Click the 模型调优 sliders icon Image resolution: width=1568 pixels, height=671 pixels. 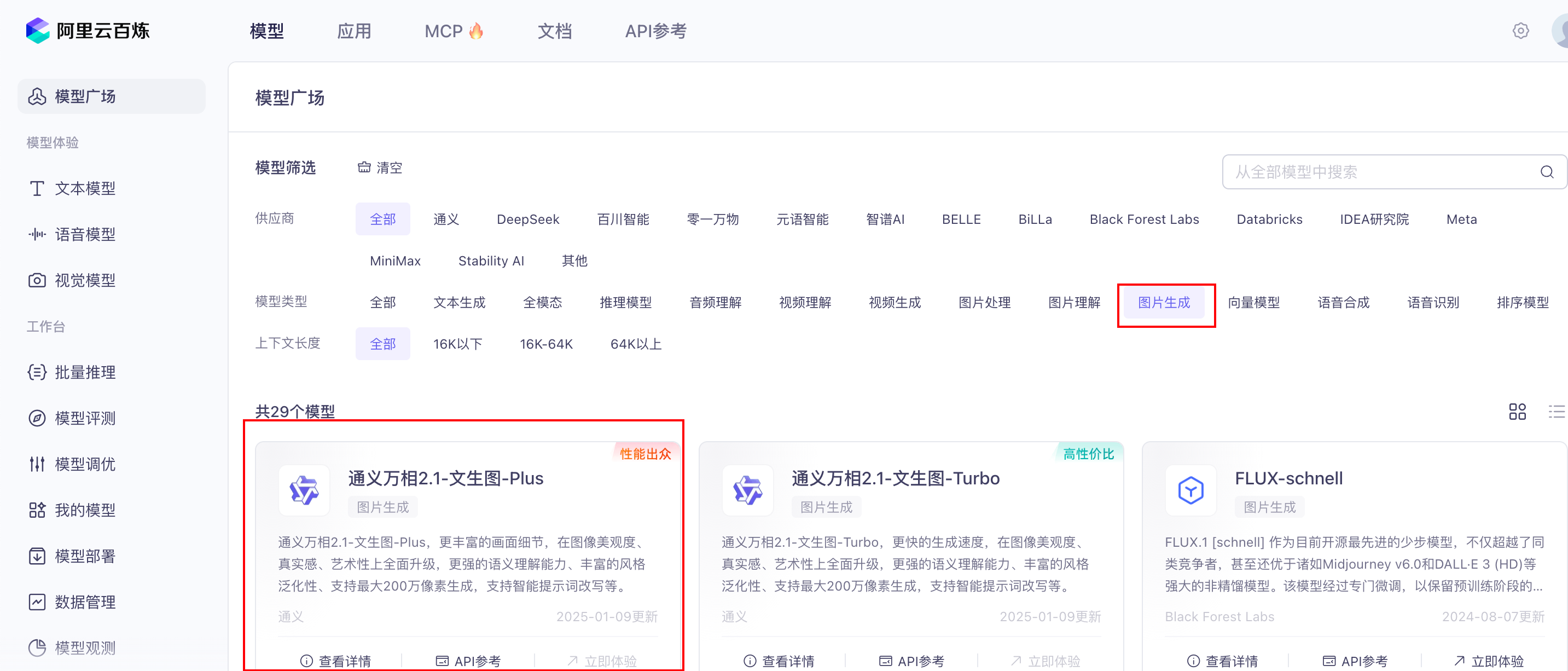[37, 464]
